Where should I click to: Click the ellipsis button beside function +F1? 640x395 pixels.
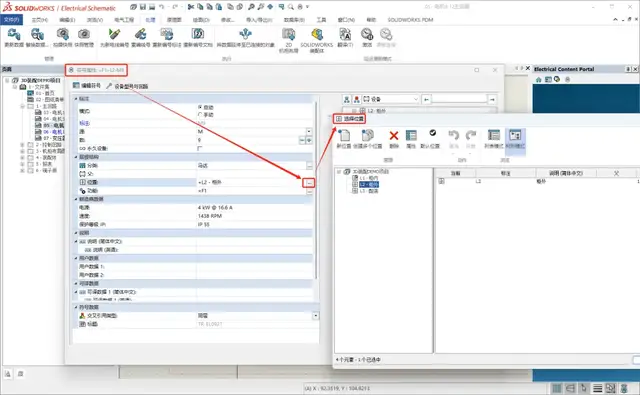[x=309, y=191]
